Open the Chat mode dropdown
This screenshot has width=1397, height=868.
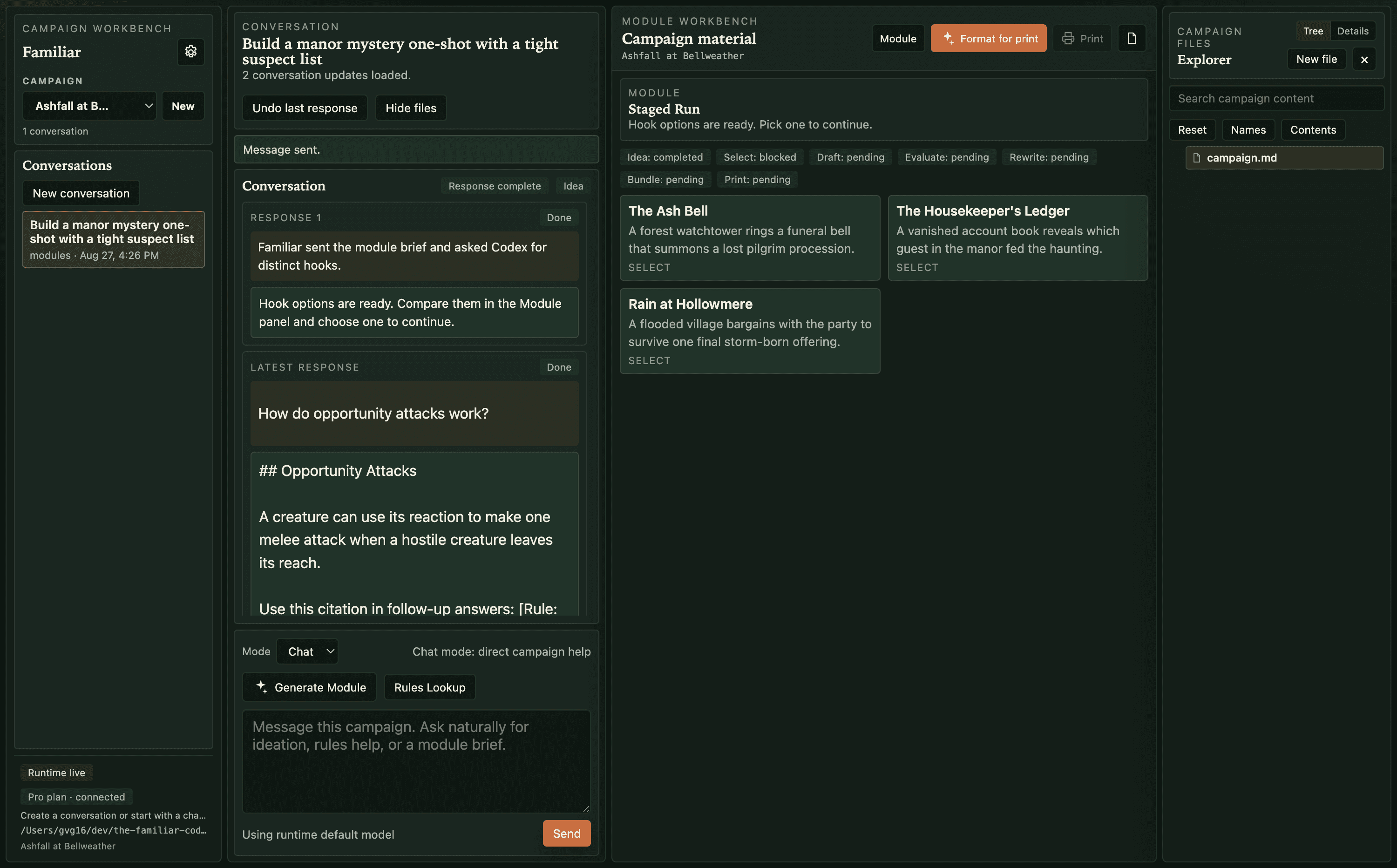click(x=307, y=651)
